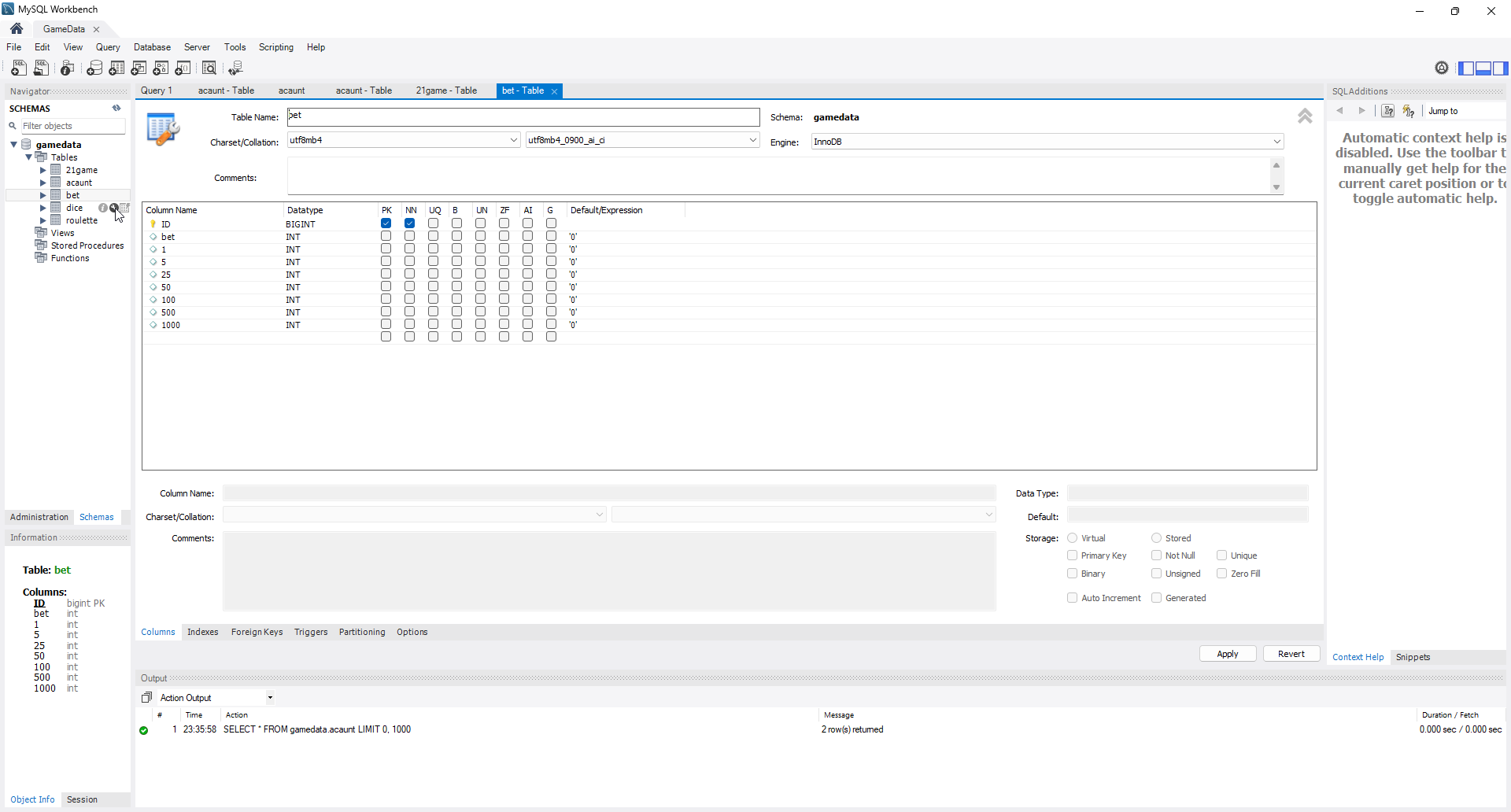Create a new schema toolbar icon
The width and height of the screenshot is (1511, 812).
coord(94,68)
